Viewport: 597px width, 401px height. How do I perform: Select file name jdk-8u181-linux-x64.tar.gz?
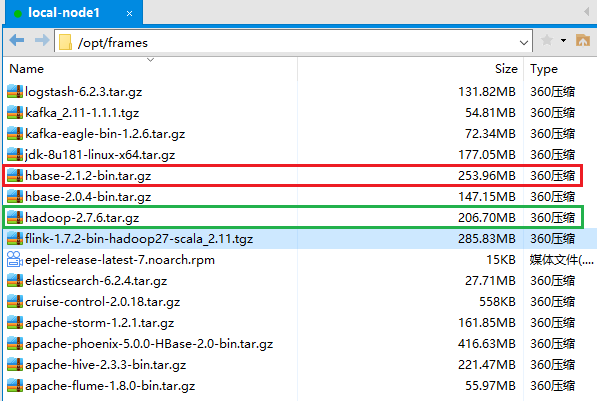point(100,155)
